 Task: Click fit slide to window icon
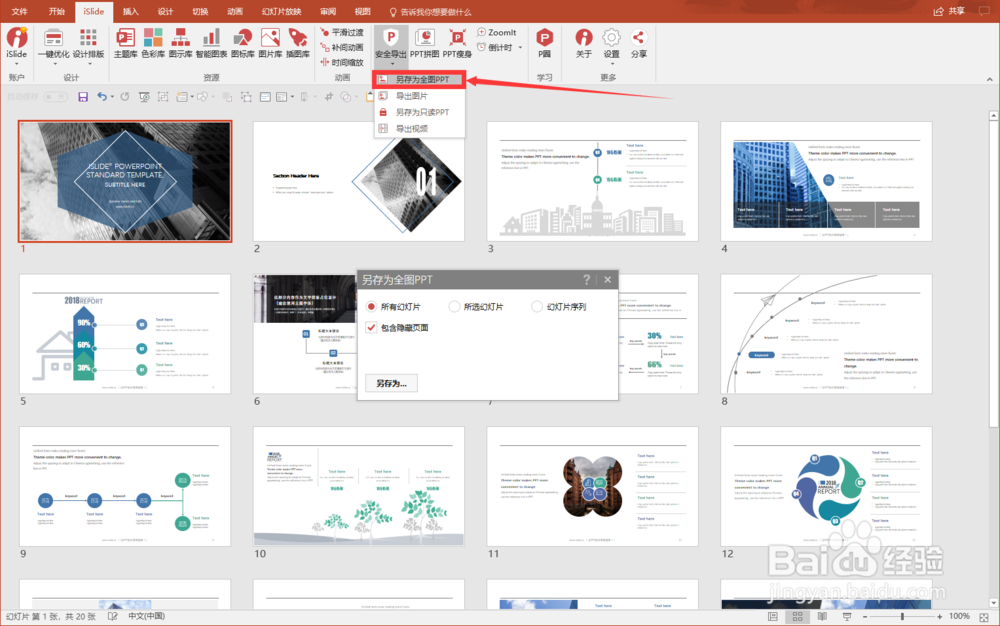click(x=984, y=617)
